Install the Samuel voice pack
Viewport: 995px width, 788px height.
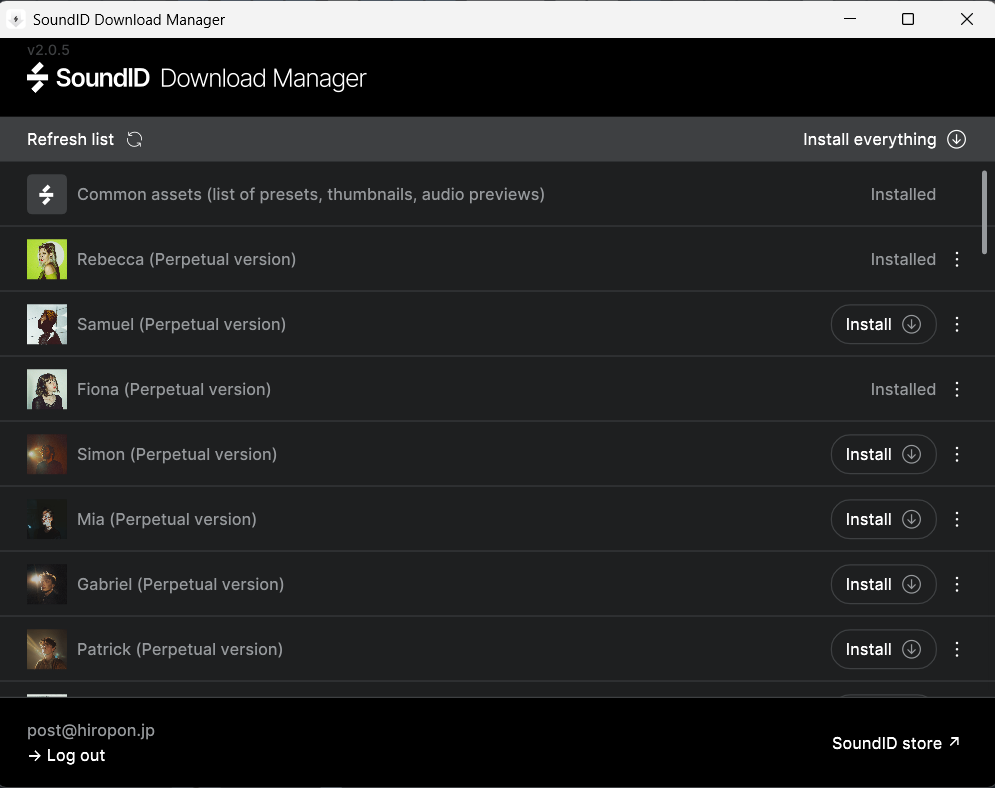click(883, 324)
